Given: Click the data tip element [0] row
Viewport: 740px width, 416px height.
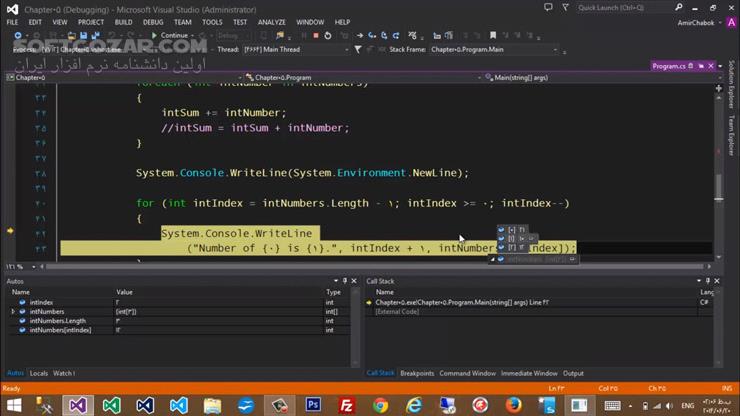Looking at the screenshot, I should [512, 230].
